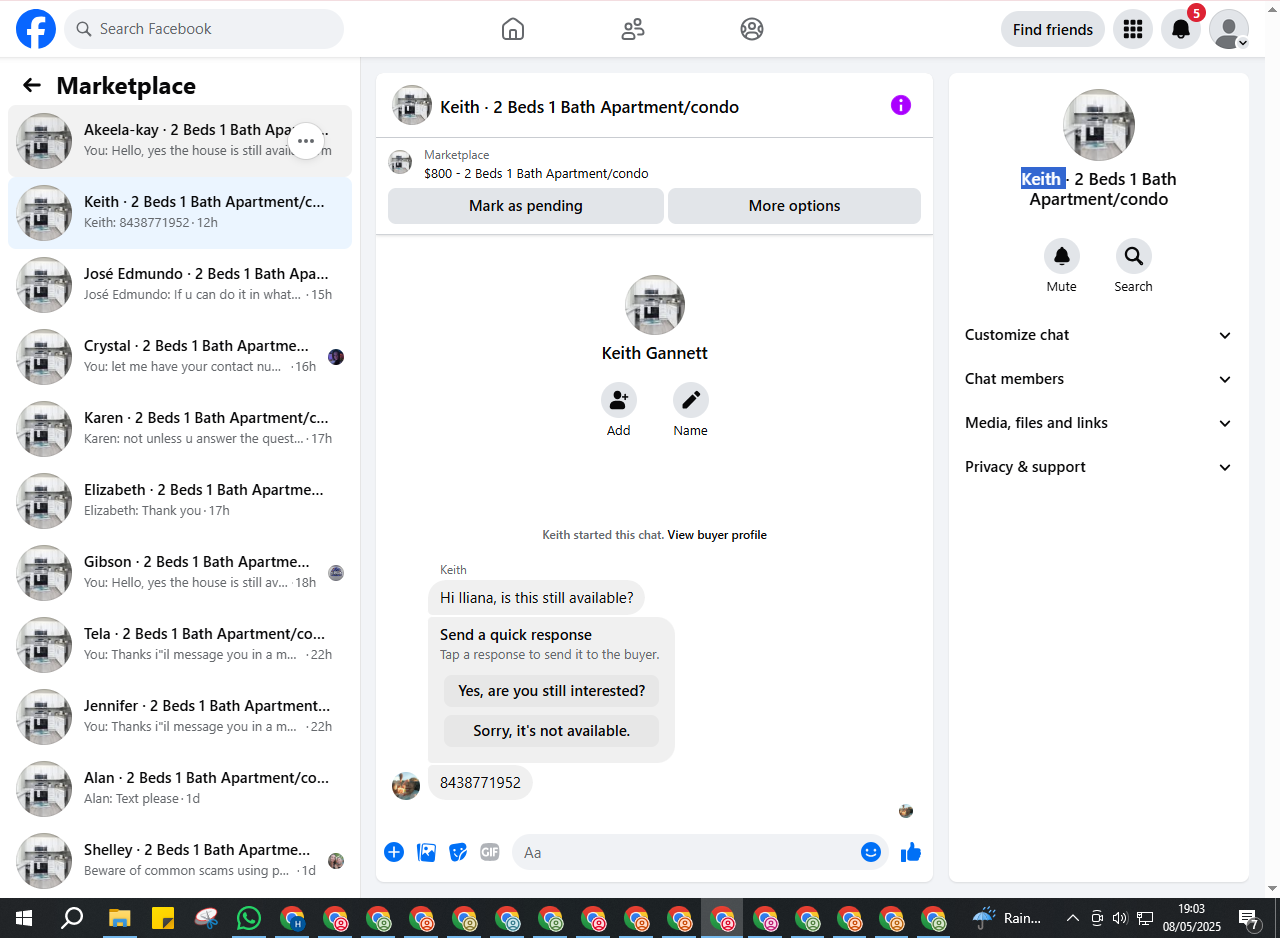The height and width of the screenshot is (938, 1280).
Task: Click the Aa message input field
Action: 700,852
